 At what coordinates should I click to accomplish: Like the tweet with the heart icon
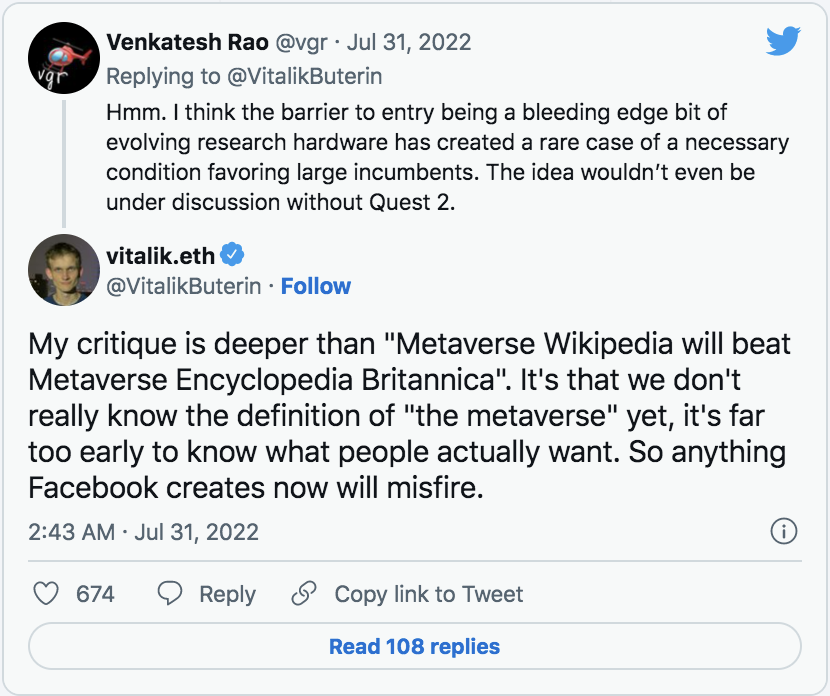[46, 594]
